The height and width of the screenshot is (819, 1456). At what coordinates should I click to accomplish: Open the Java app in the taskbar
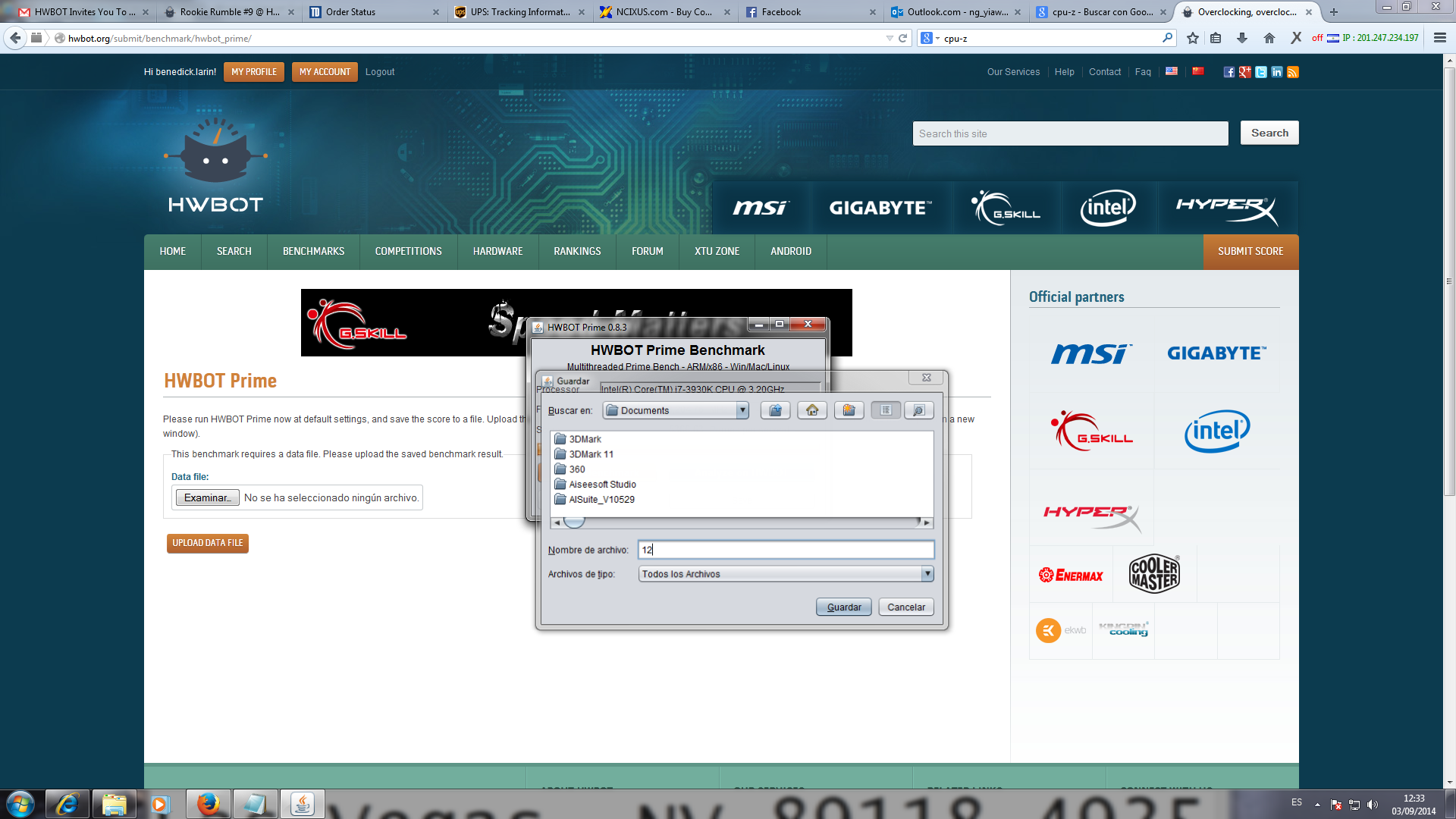coord(303,804)
